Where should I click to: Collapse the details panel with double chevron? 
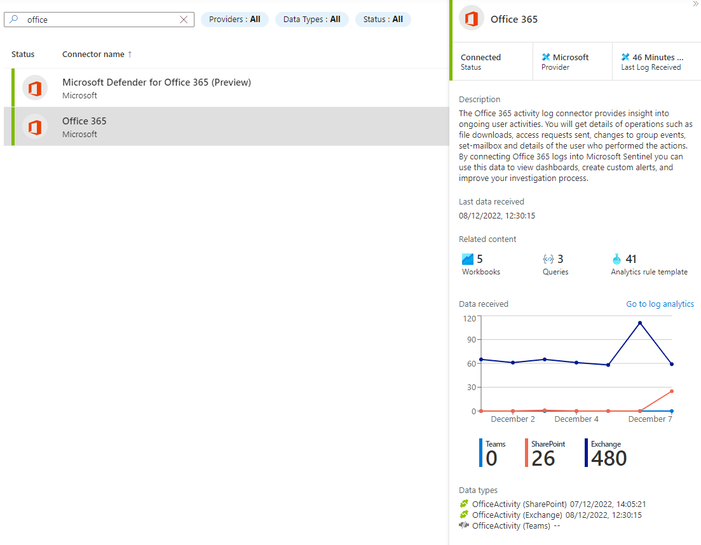[695, 5]
